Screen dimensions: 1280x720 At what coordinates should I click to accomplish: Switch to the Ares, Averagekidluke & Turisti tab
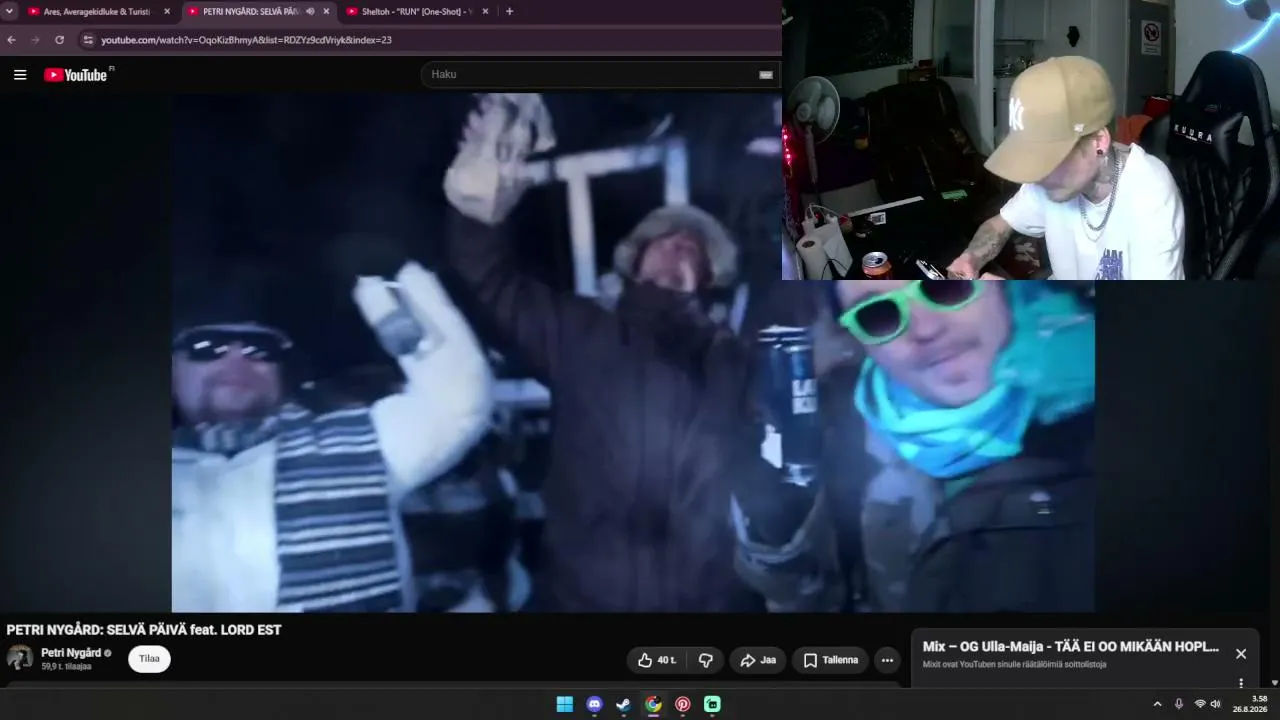coord(96,11)
